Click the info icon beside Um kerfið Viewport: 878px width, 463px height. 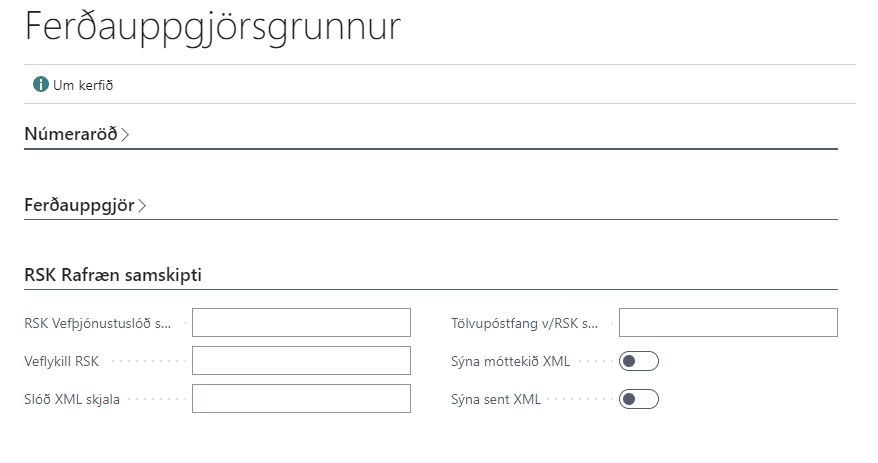click(x=41, y=84)
